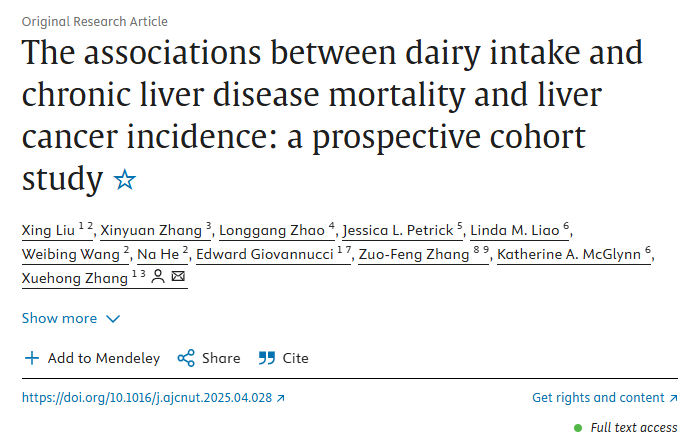Open Xuehong Zhang author details
The height and width of the screenshot is (444, 695).
click(x=75, y=277)
